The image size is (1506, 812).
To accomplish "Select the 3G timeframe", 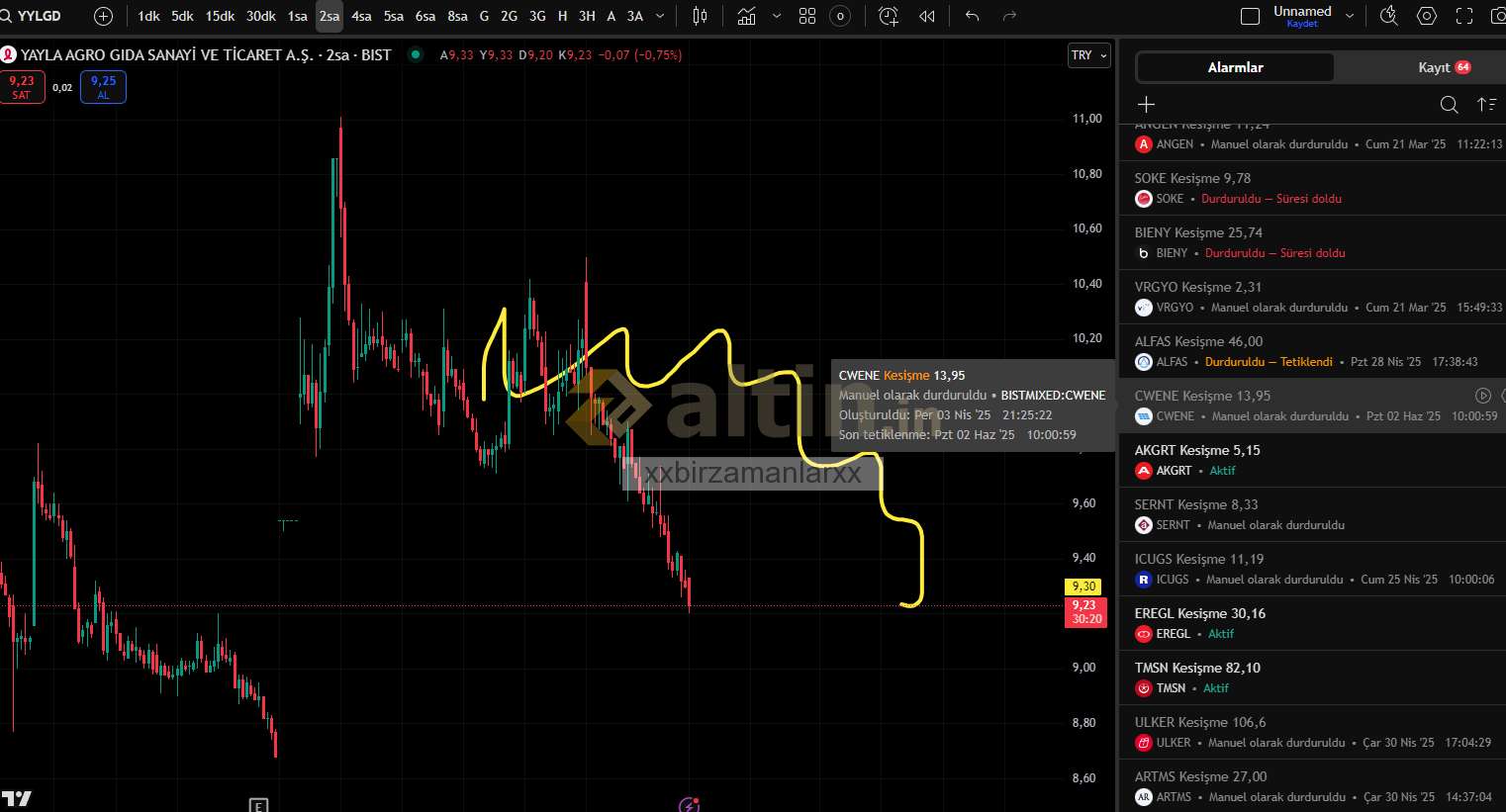I will coord(537,16).
